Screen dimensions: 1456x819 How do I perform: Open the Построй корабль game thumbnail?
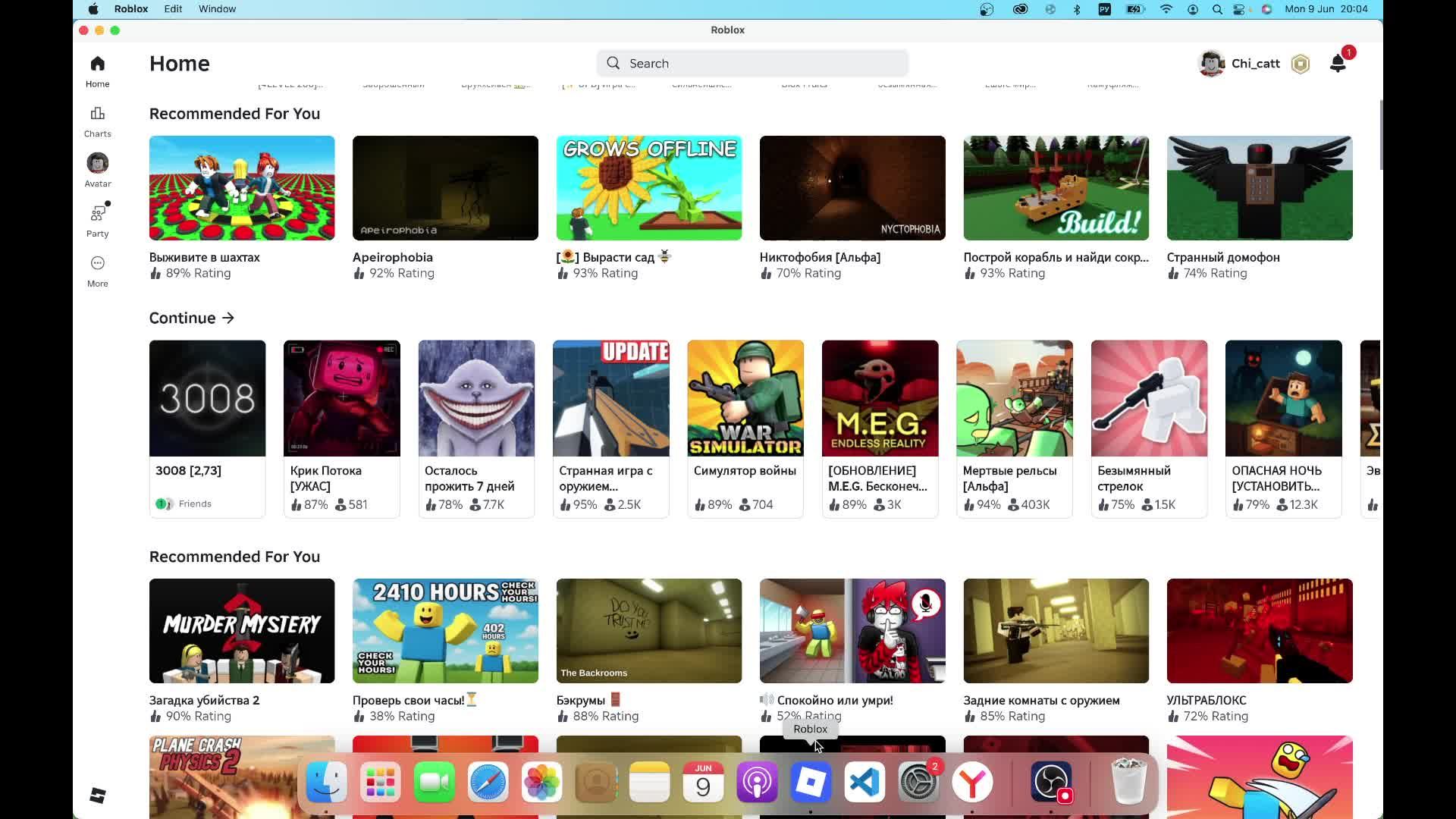click(1056, 188)
